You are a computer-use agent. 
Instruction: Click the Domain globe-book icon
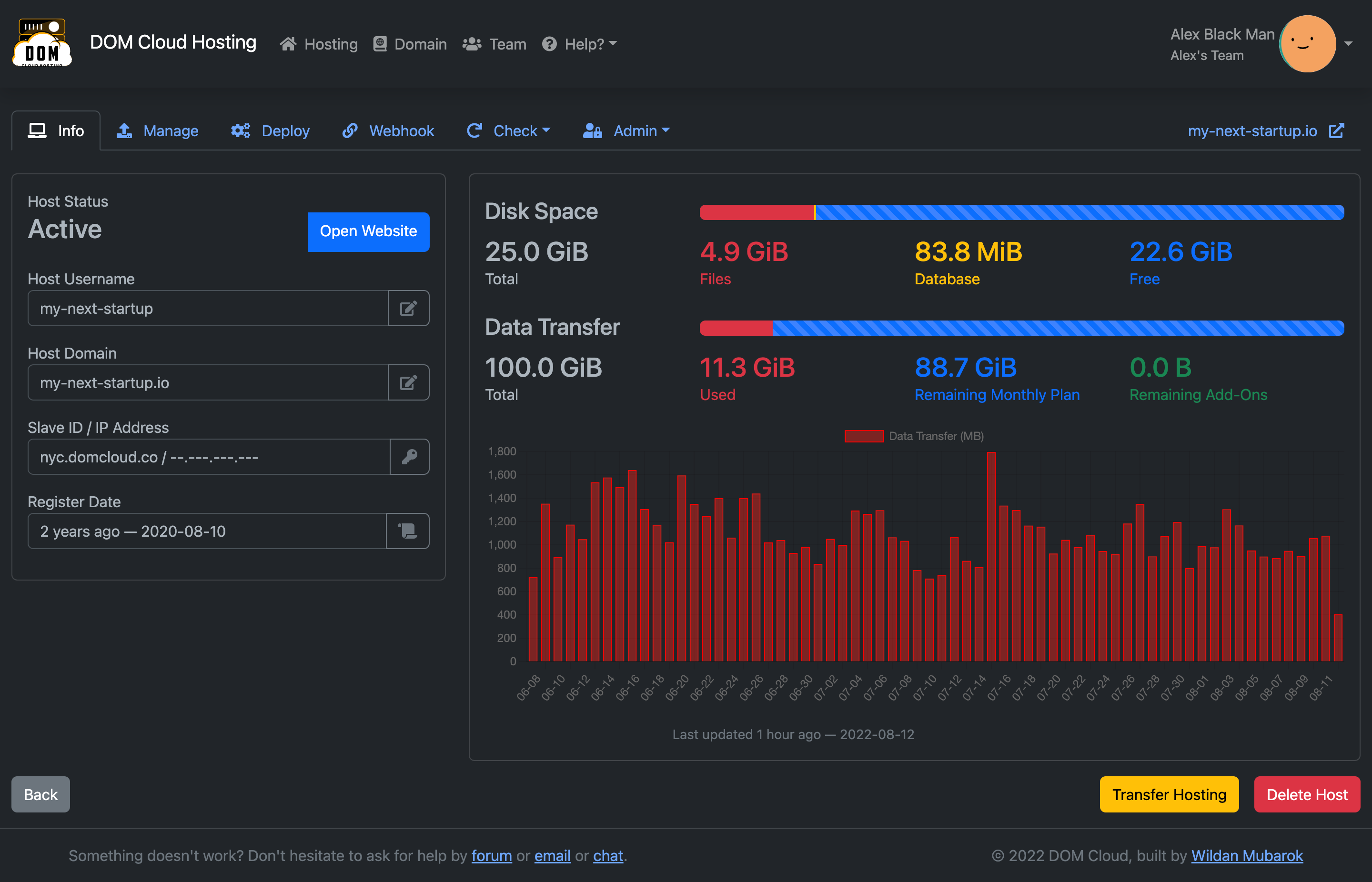point(380,44)
